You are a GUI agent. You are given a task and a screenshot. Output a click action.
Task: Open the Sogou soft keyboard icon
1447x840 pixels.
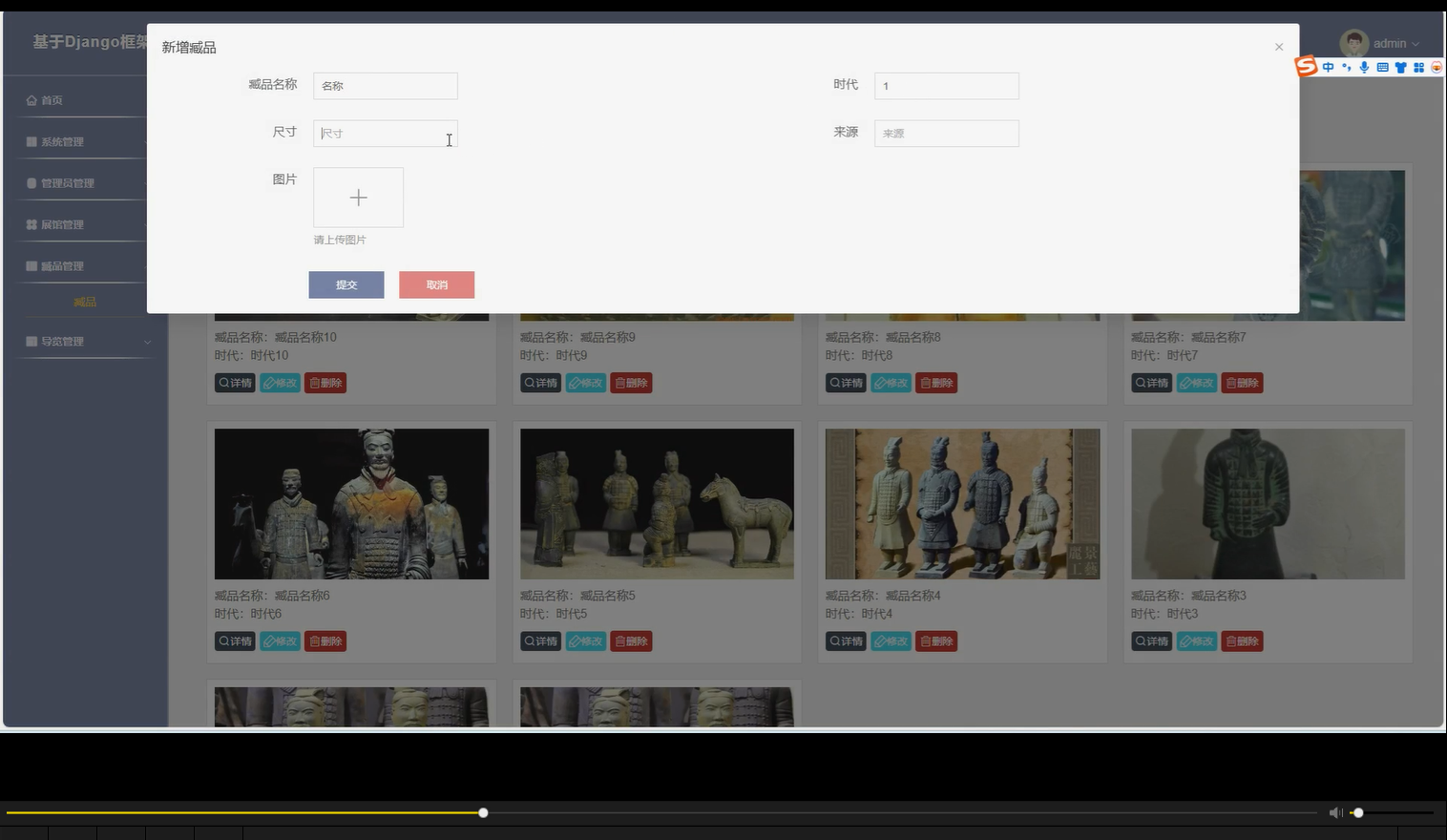pyautogui.click(x=1382, y=67)
